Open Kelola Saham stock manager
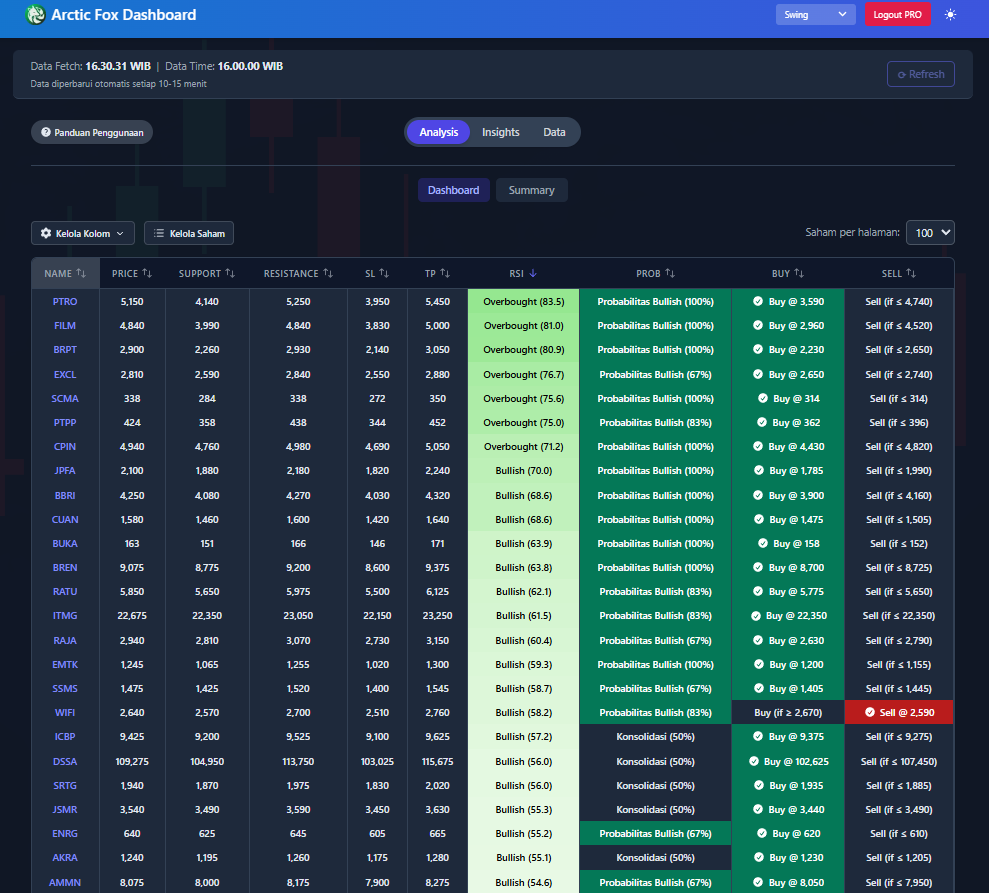The width and height of the screenshot is (989, 893). click(x=189, y=233)
